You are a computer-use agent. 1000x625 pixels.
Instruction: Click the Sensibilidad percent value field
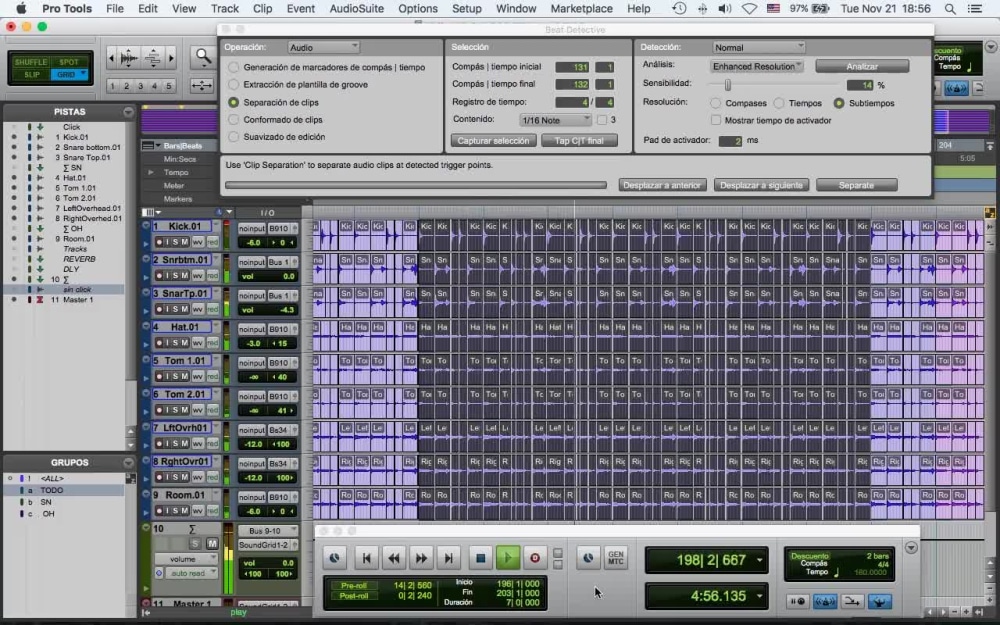860,85
